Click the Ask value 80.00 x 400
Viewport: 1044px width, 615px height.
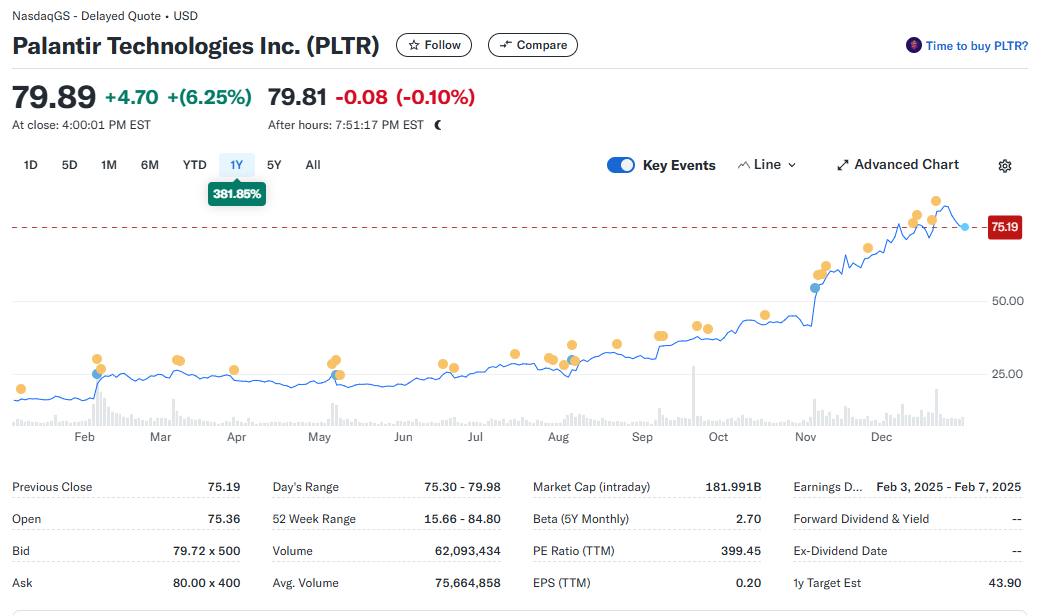(206, 583)
